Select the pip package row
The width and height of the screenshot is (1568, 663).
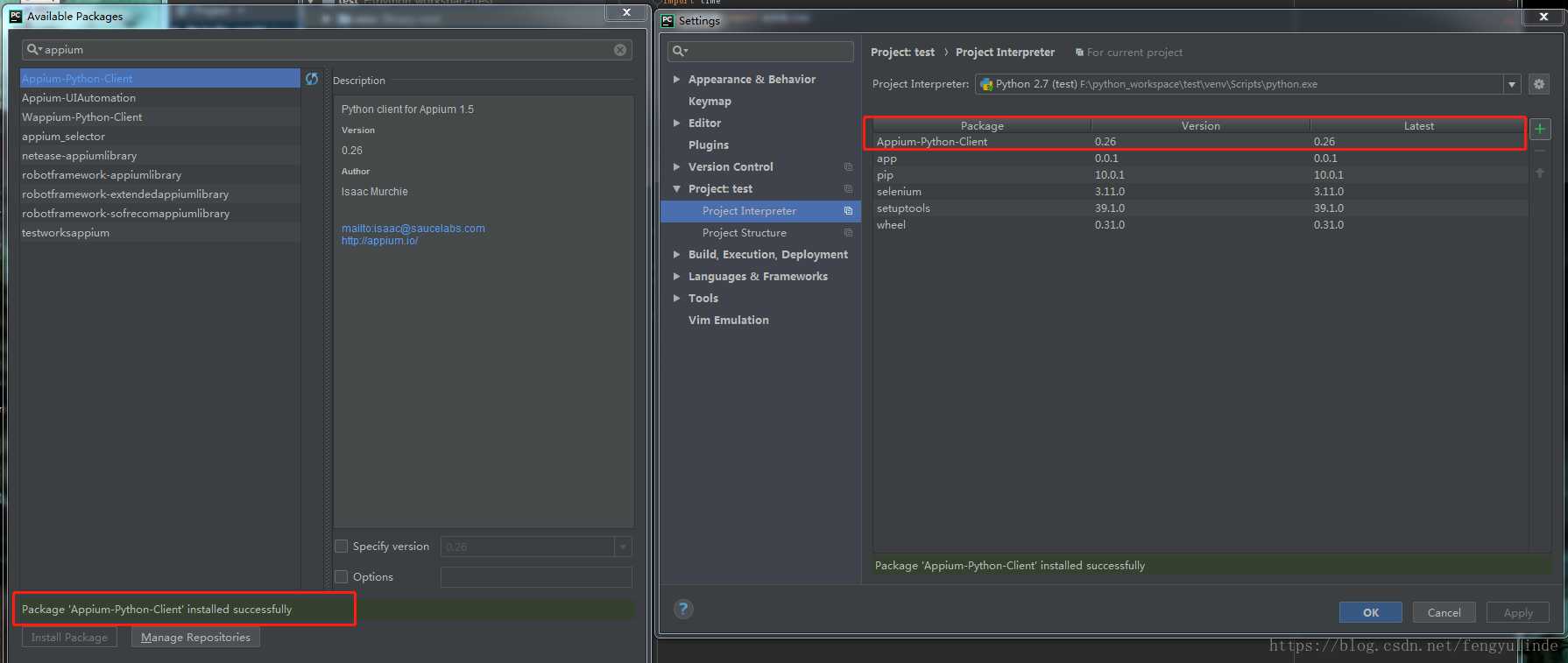pos(1200,175)
